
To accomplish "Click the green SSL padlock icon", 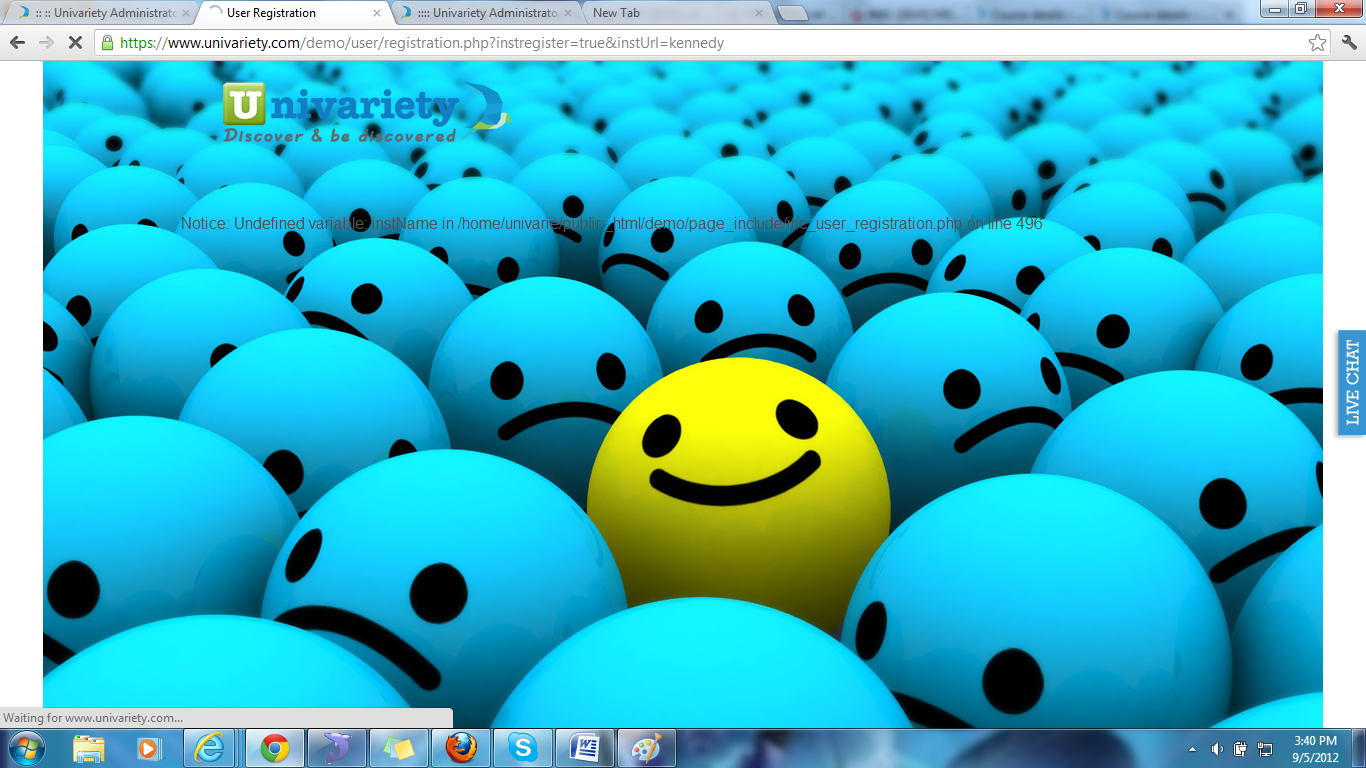I will (x=107, y=43).
